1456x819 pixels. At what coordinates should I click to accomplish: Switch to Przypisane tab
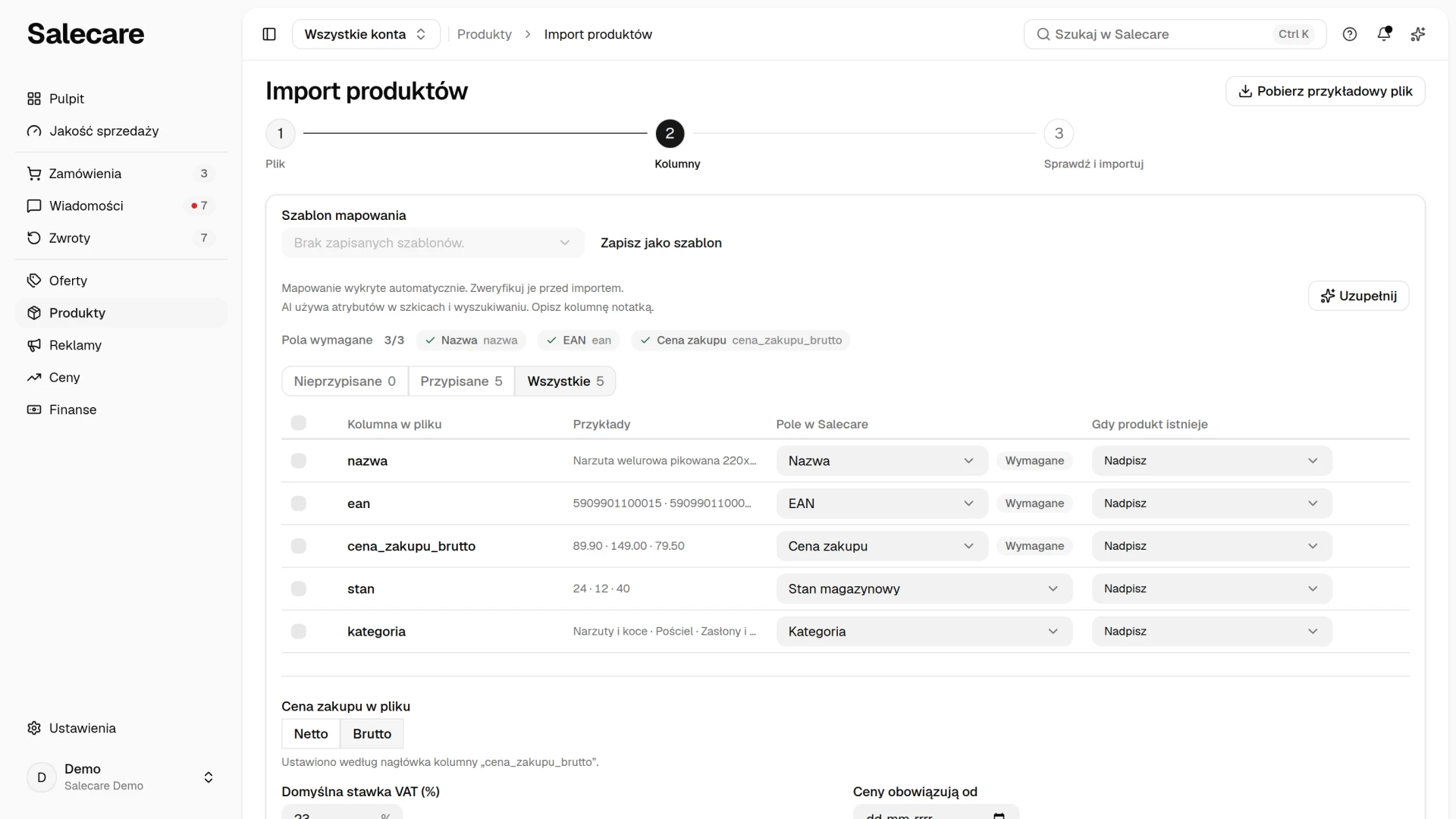pos(461,381)
